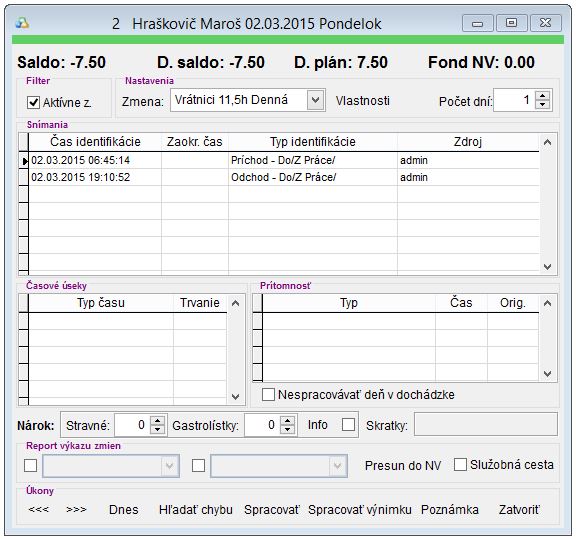Viewport: 576px width, 539px height.
Task: Click the Spracovať button
Action: 272,510
